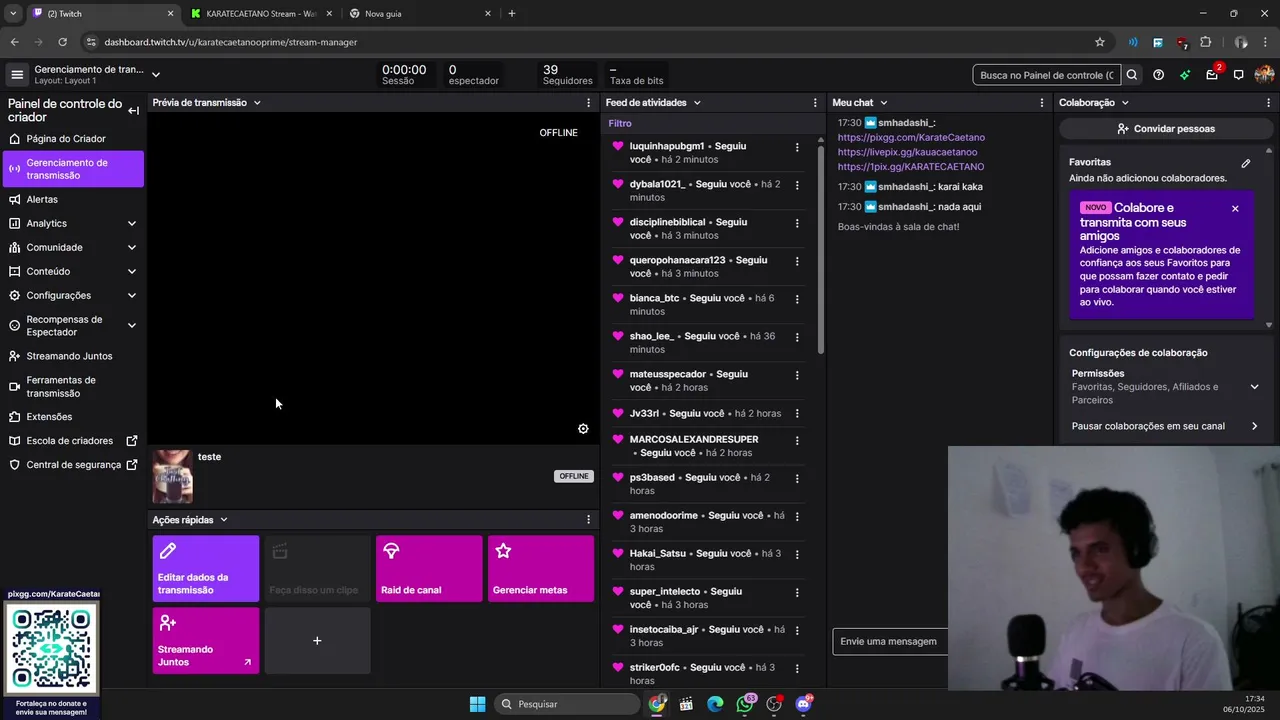Screen dimensions: 1280x720
Task: Click the Filtro link in activity feed
Action: tap(620, 124)
